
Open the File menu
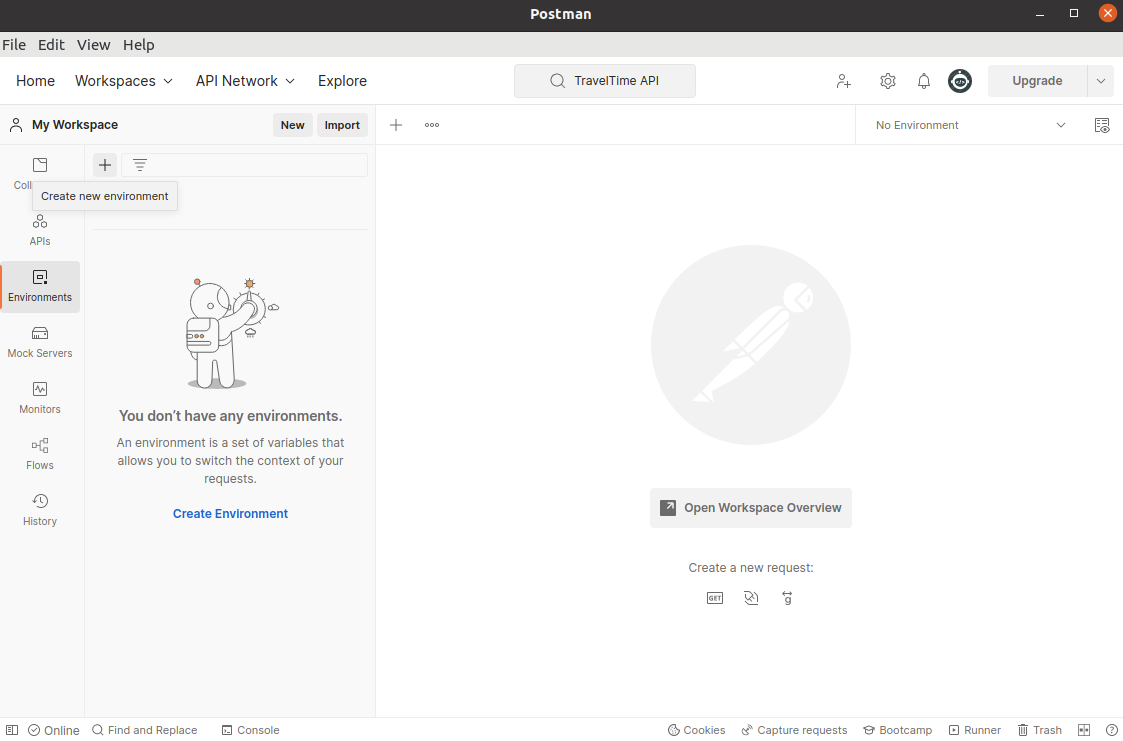[14, 45]
